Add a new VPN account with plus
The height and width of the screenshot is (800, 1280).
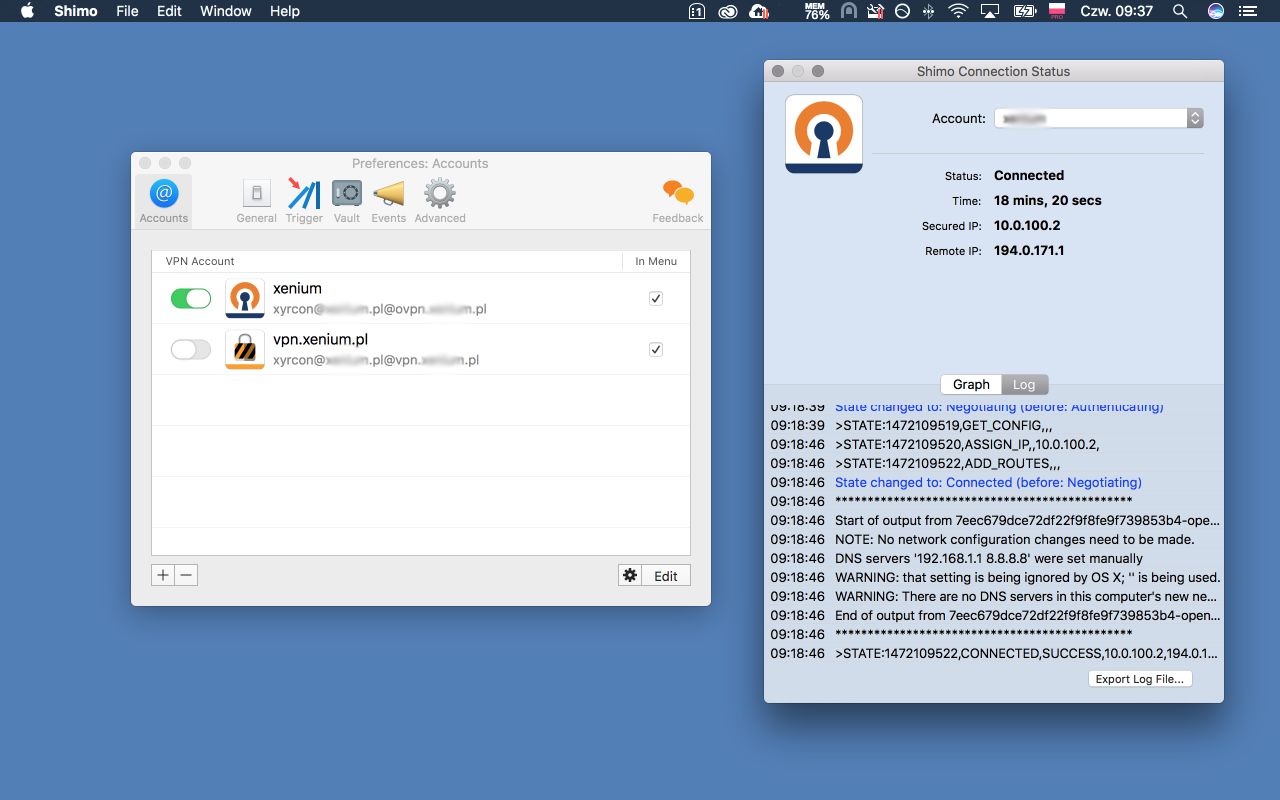point(163,575)
